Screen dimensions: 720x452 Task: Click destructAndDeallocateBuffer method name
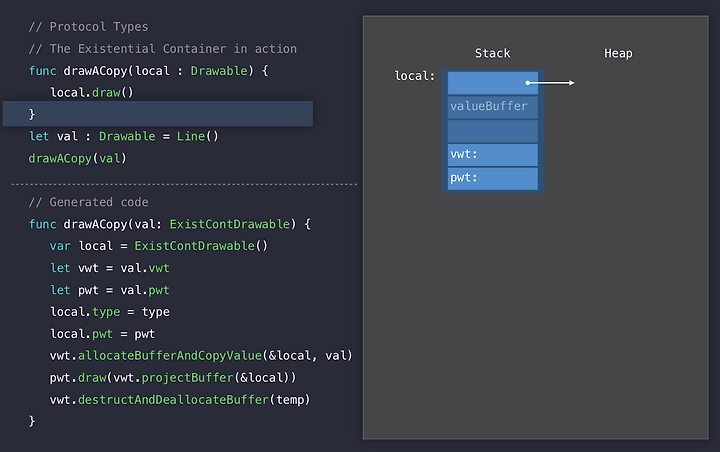(173, 400)
